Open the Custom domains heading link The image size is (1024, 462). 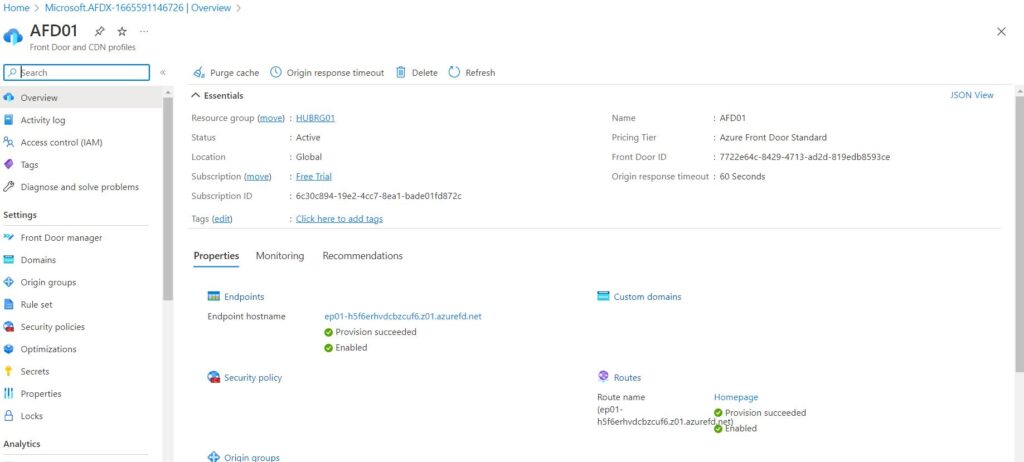coord(647,297)
